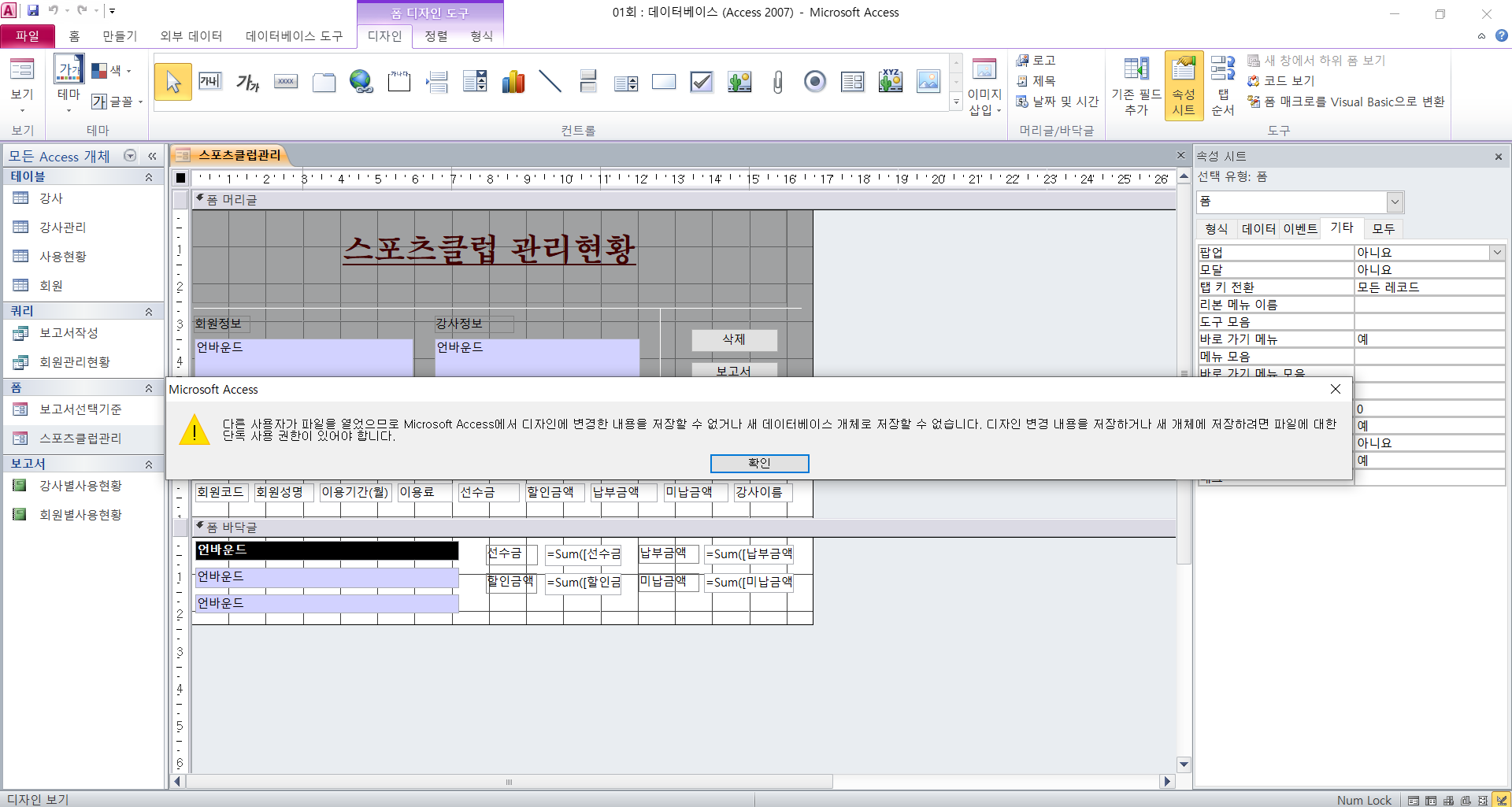The width and height of the screenshot is (1512, 807).
Task: Expand the popup property dropdown arrow
Action: 1496,253
